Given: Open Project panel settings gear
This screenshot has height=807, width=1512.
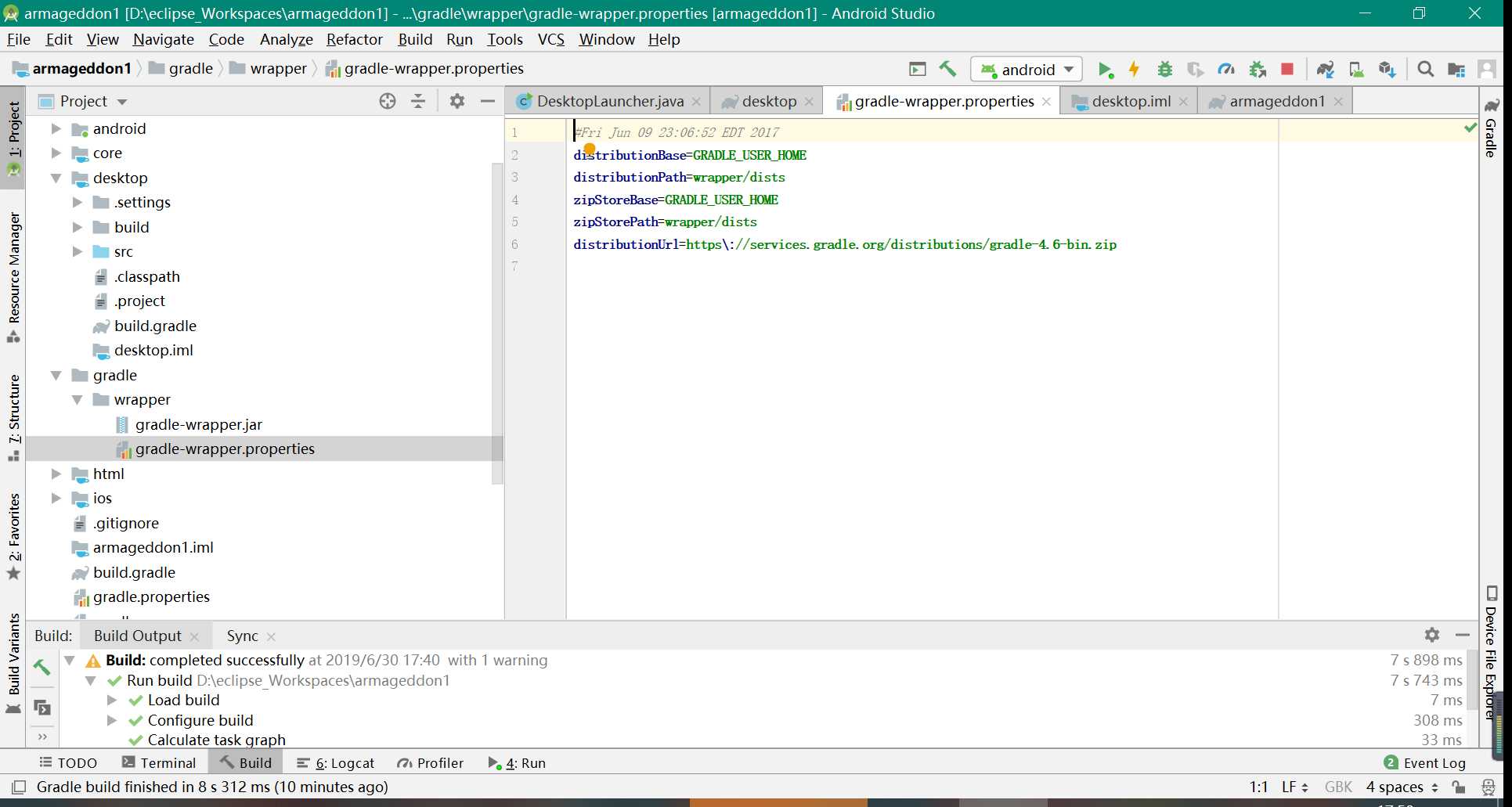Looking at the screenshot, I should click(457, 101).
